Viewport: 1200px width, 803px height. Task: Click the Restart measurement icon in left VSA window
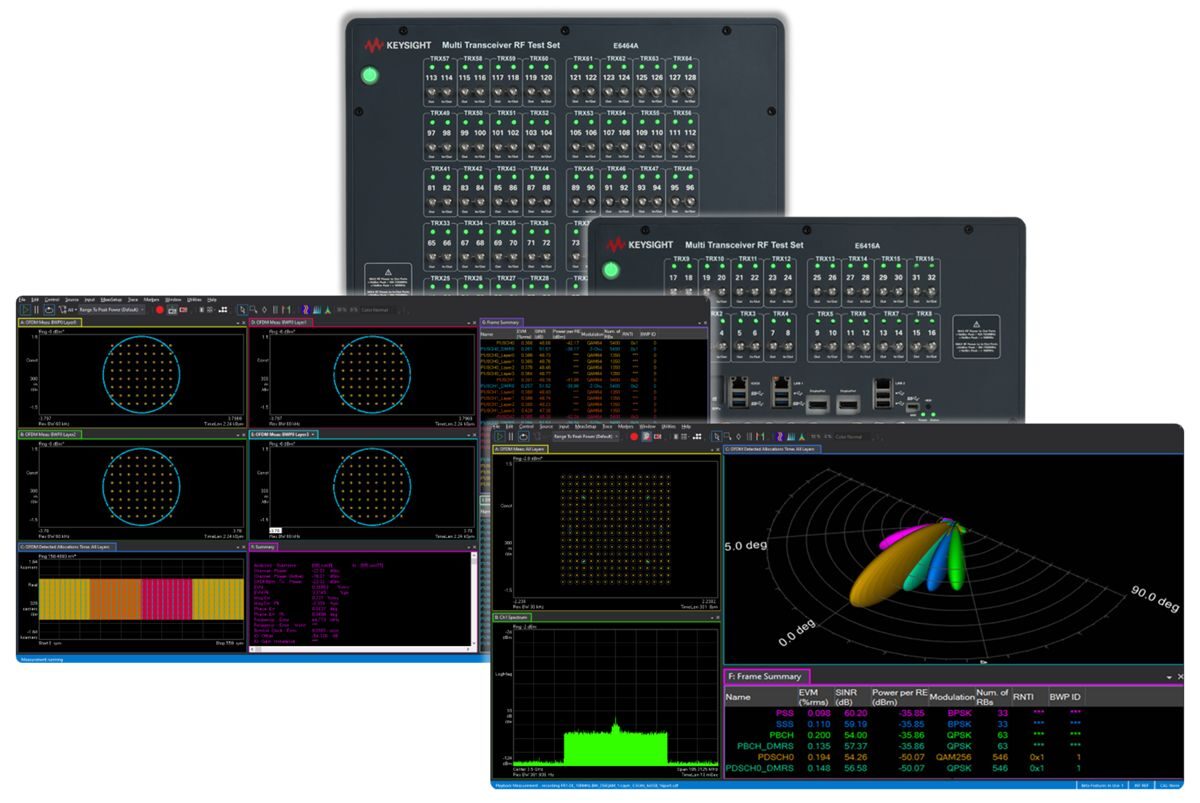point(49,310)
